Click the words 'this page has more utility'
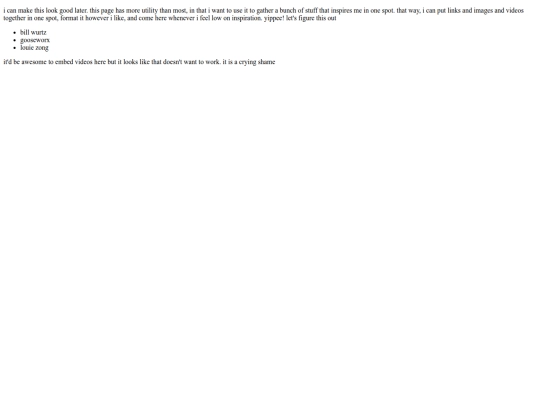The image size is (540, 405). click(124, 11)
